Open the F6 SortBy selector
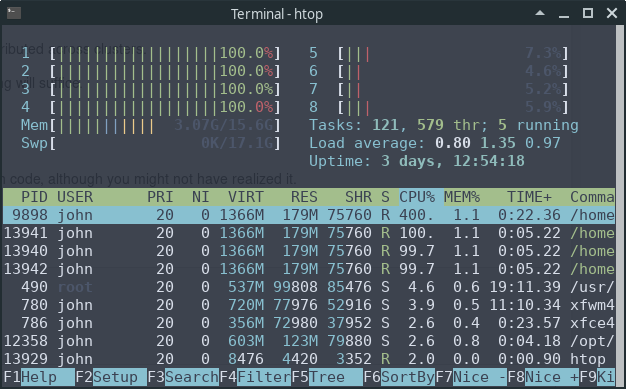This screenshot has width=626, height=389. (x=399, y=377)
